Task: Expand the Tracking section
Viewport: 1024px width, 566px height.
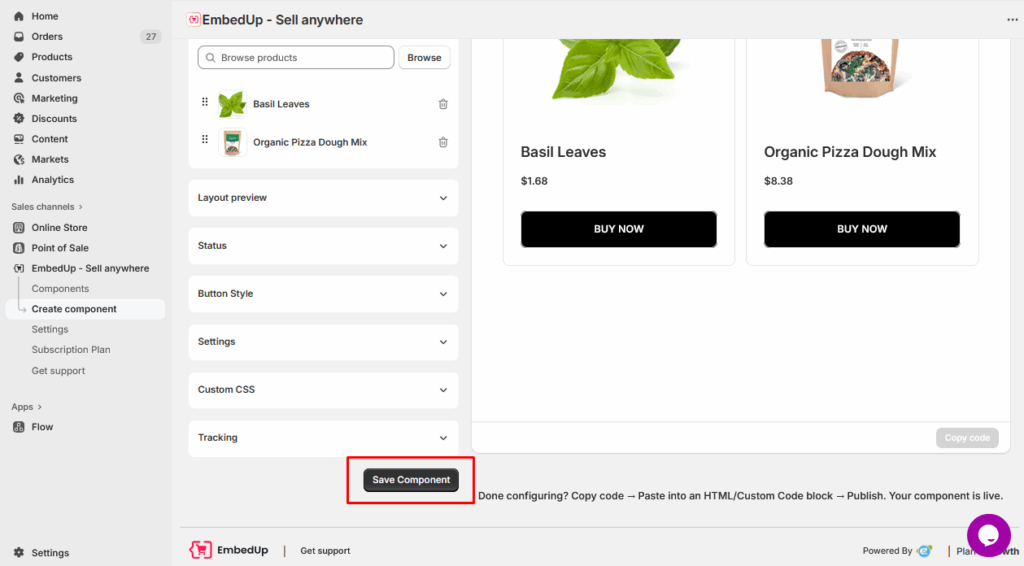Action: (x=323, y=438)
